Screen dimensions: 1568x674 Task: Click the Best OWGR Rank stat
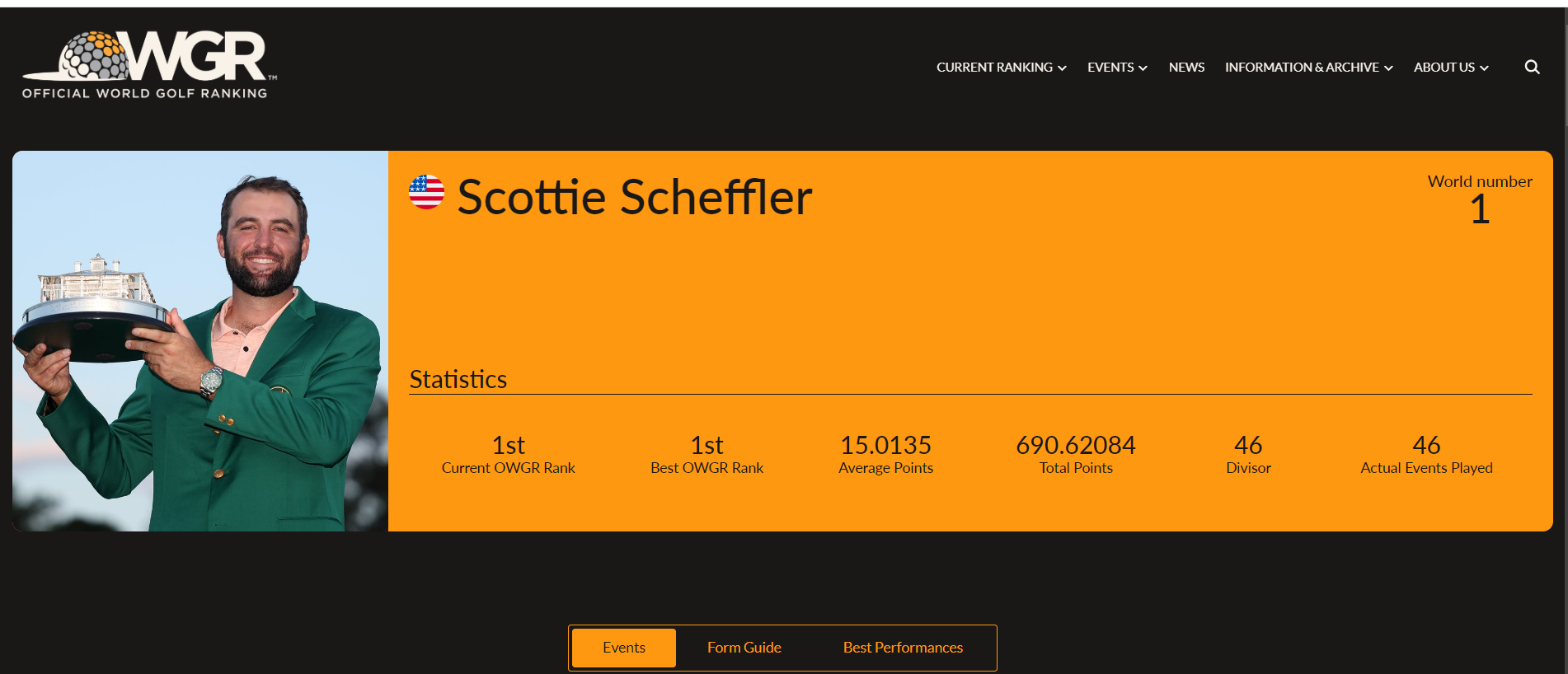tap(707, 455)
